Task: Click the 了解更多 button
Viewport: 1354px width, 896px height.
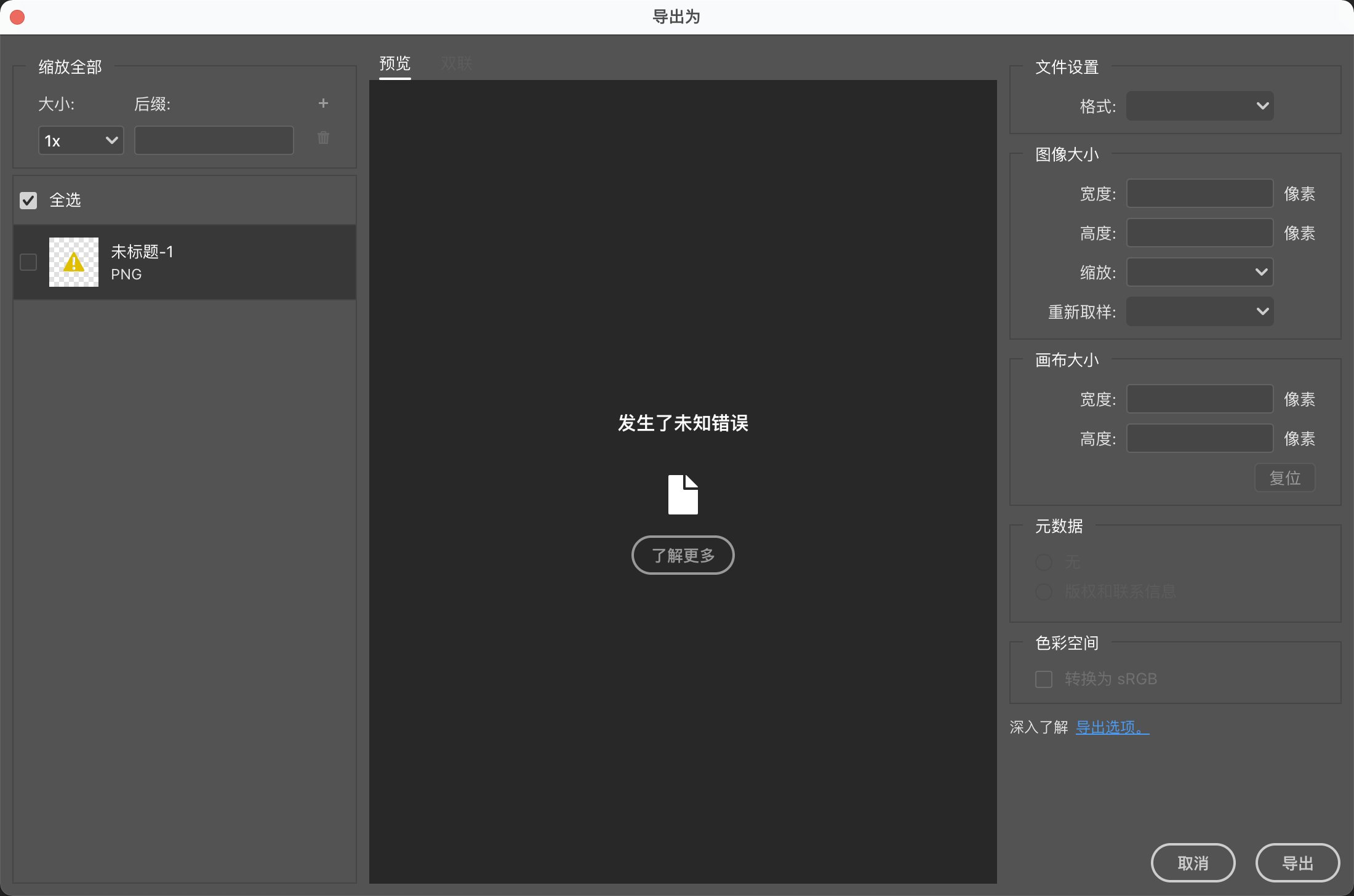Action: pyautogui.click(x=683, y=554)
